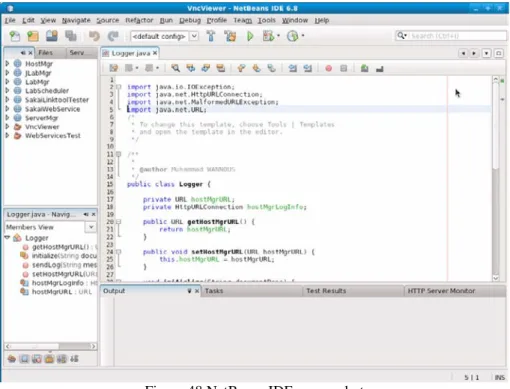The height and width of the screenshot is (389, 510).
Task: Click the show opened documents list button
Action: [486, 53]
